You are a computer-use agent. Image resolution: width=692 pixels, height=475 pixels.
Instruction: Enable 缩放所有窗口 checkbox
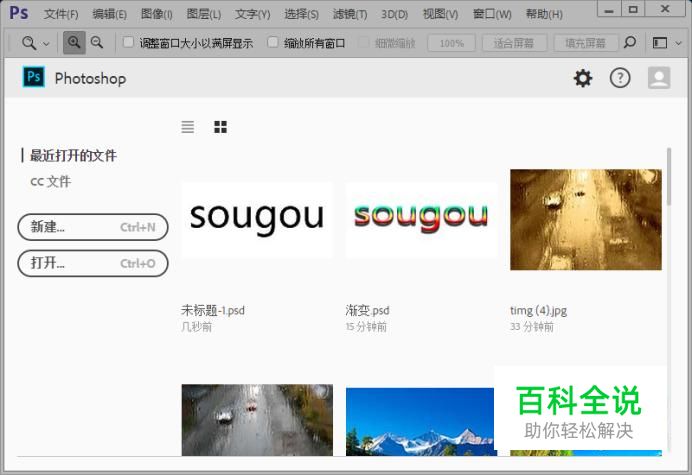[273, 42]
